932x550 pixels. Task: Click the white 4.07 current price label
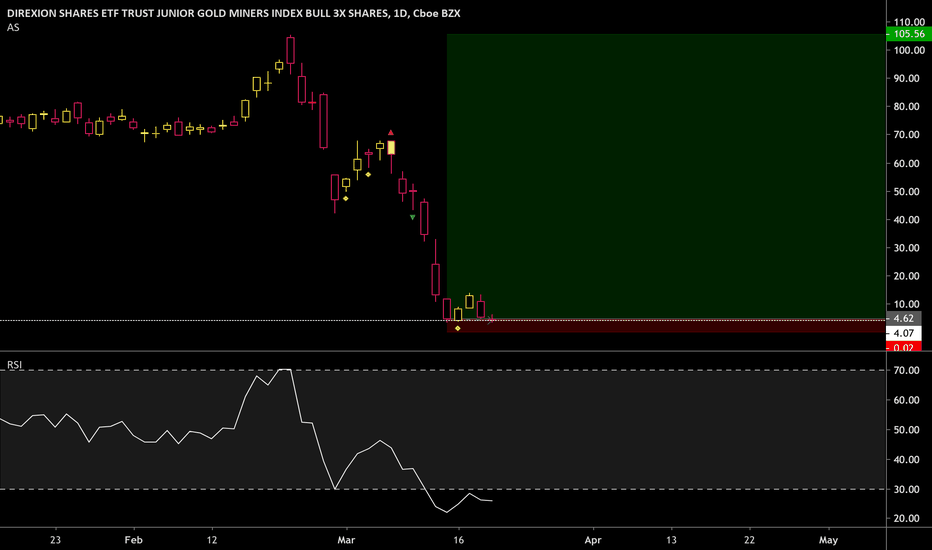903,334
